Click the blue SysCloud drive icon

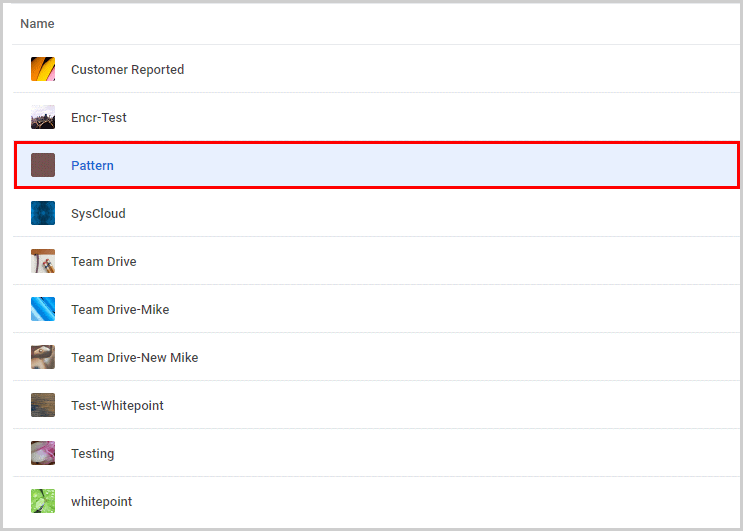click(43, 213)
